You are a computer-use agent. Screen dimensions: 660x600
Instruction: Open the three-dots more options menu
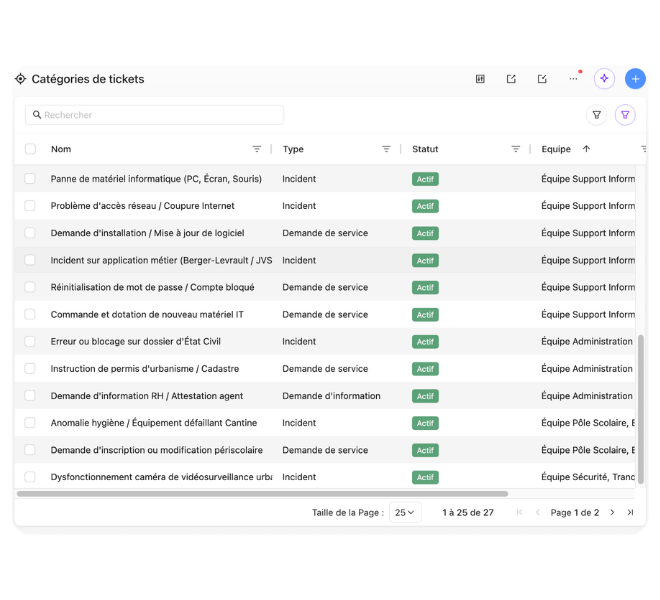(x=573, y=79)
